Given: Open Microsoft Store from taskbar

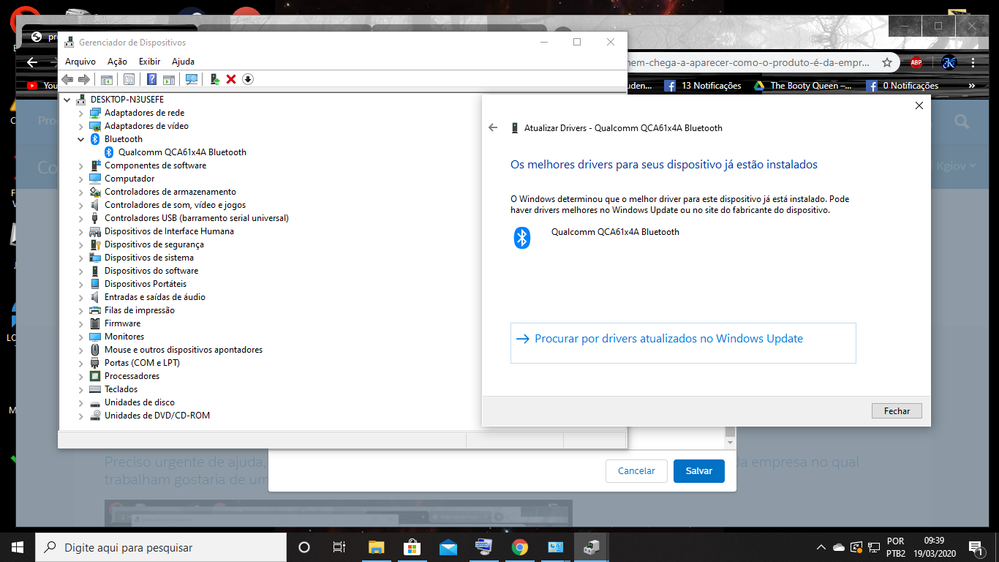Looking at the screenshot, I should 412,547.
